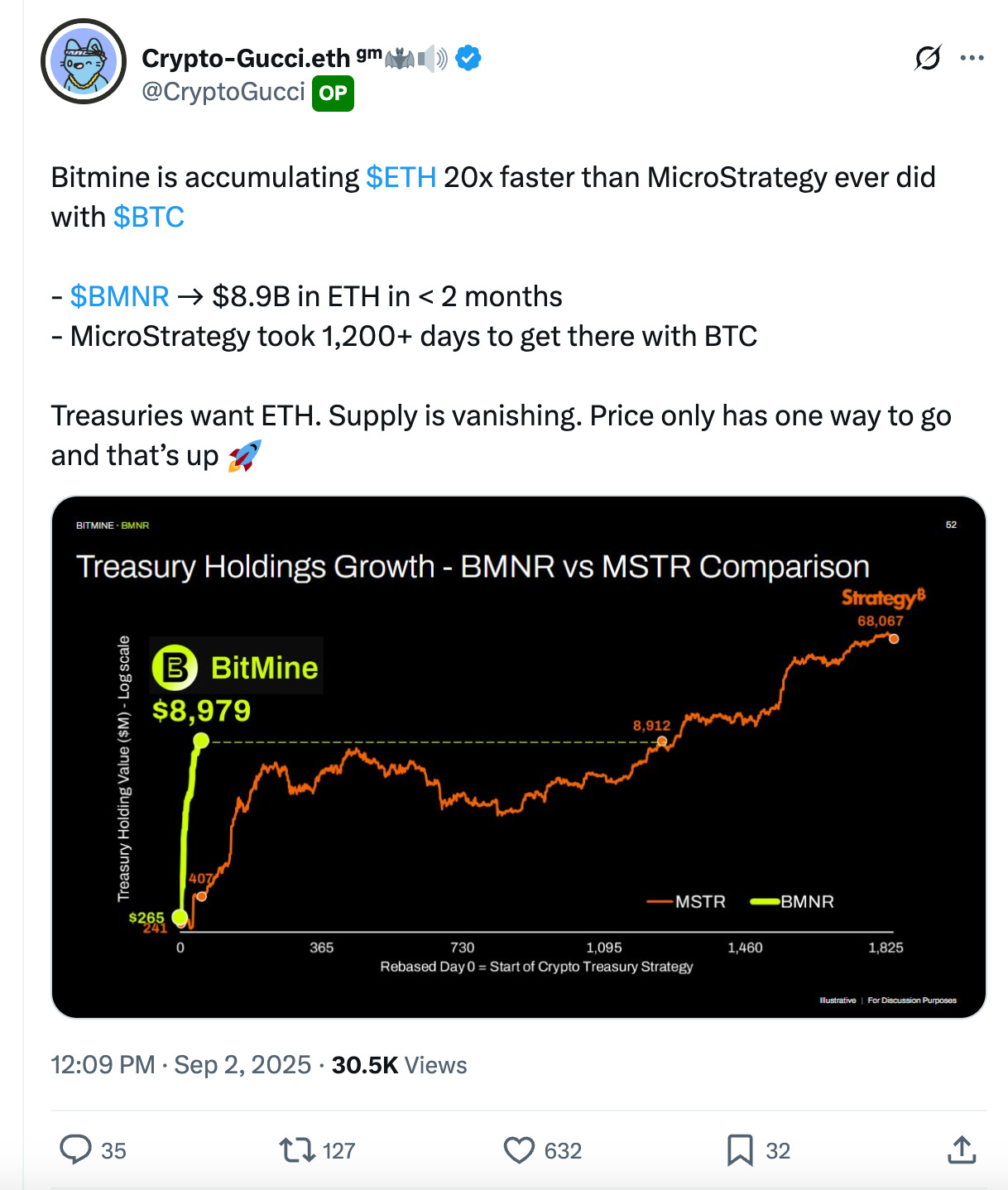View the 30.5K Views analytics

tap(399, 1064)
